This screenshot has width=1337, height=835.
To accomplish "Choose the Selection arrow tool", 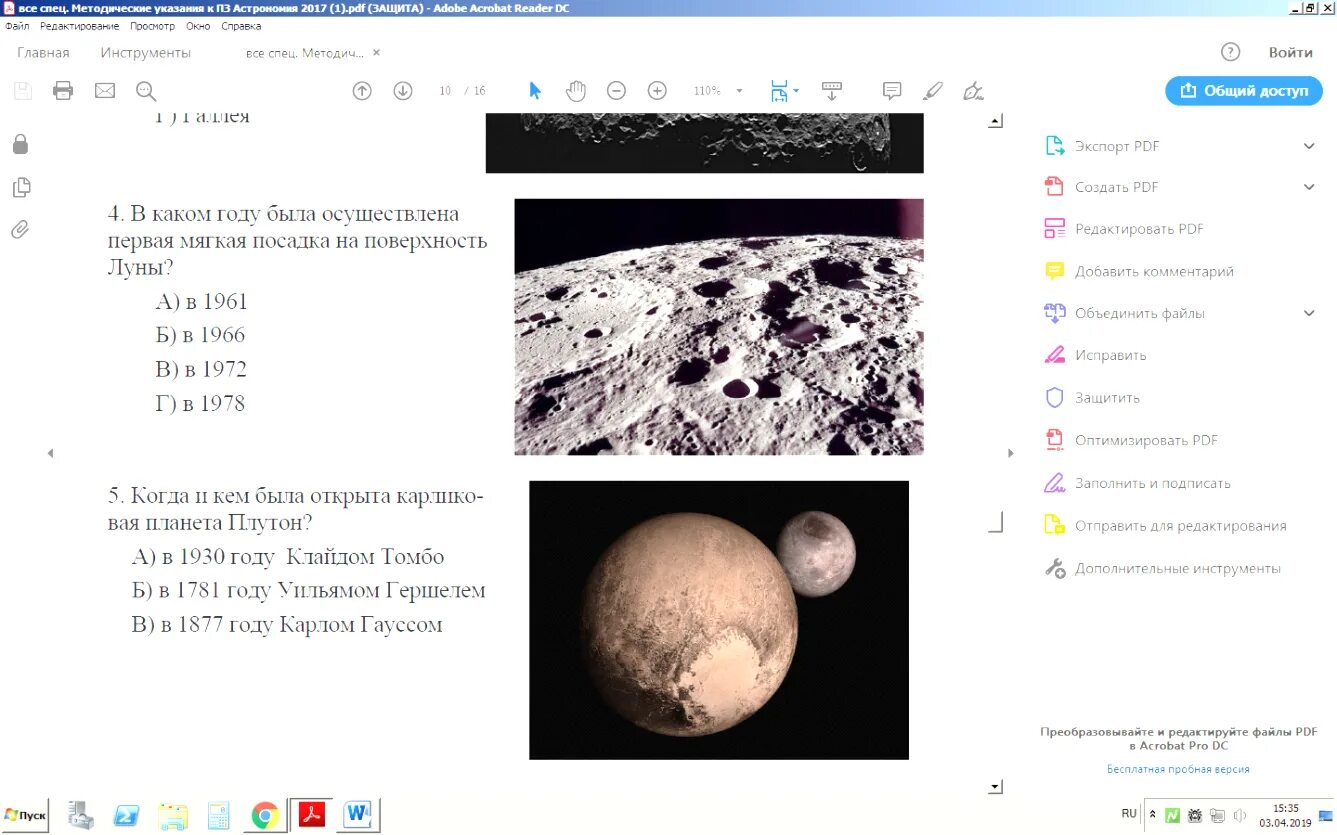I will pos(535,91).
